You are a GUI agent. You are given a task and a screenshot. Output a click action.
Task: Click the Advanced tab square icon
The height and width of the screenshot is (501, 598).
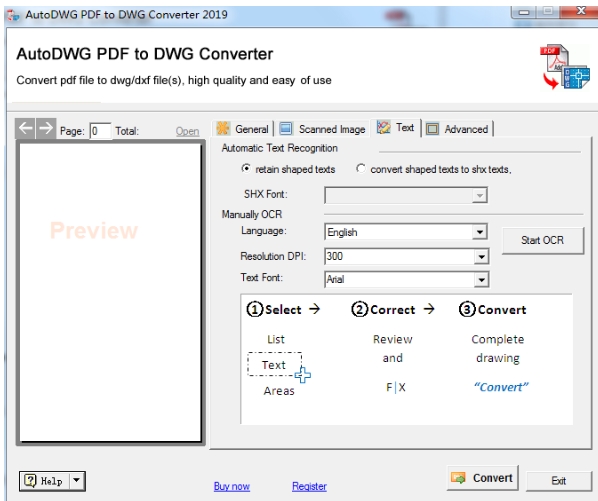(x=432, y=129)
